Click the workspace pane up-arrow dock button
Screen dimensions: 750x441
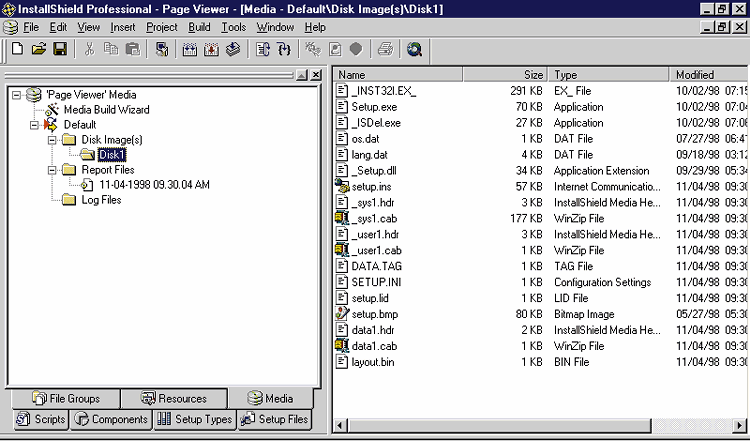pos(302,75)
